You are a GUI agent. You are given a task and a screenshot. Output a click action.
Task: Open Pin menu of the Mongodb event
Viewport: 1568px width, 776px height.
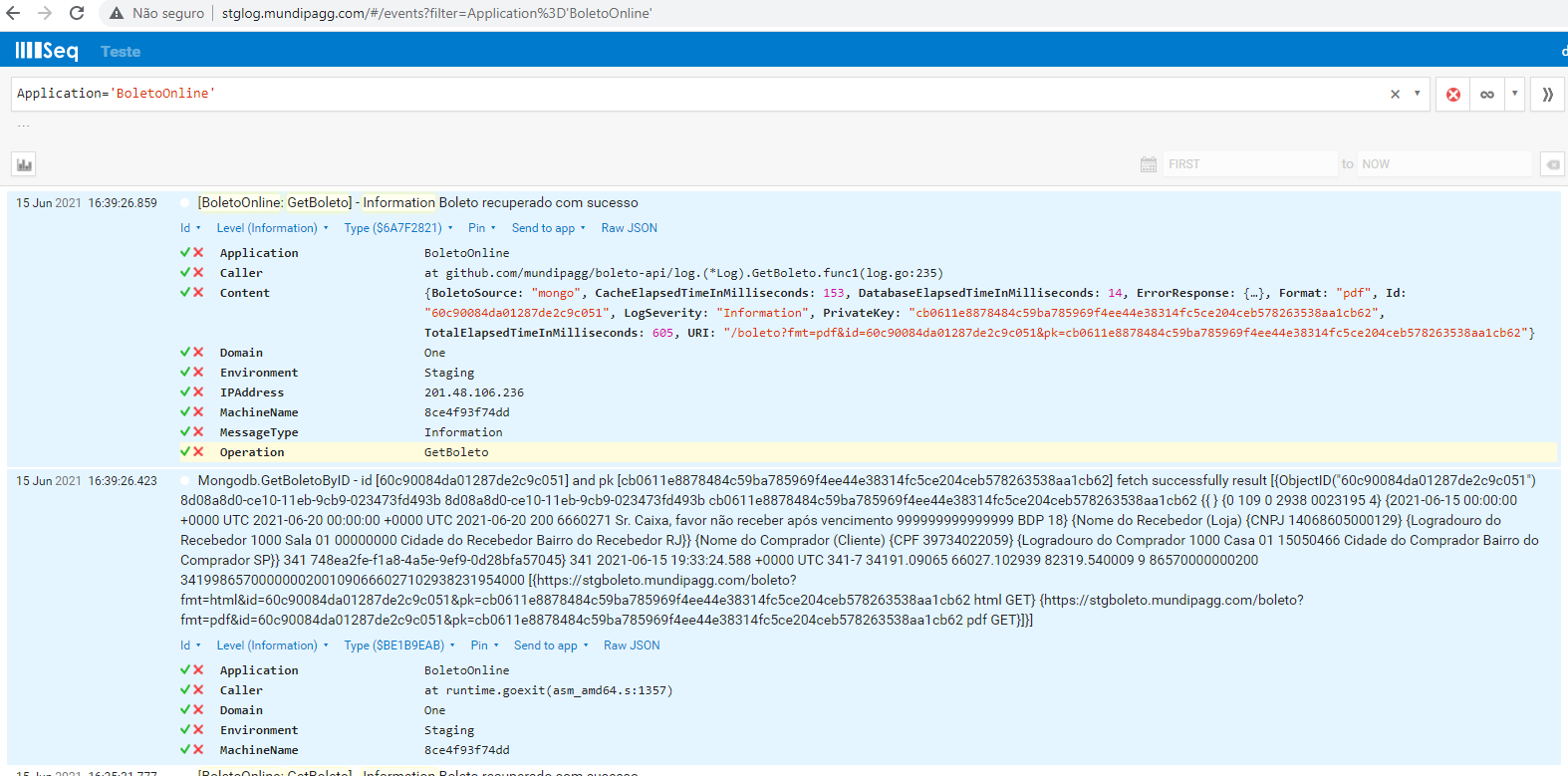485,646
